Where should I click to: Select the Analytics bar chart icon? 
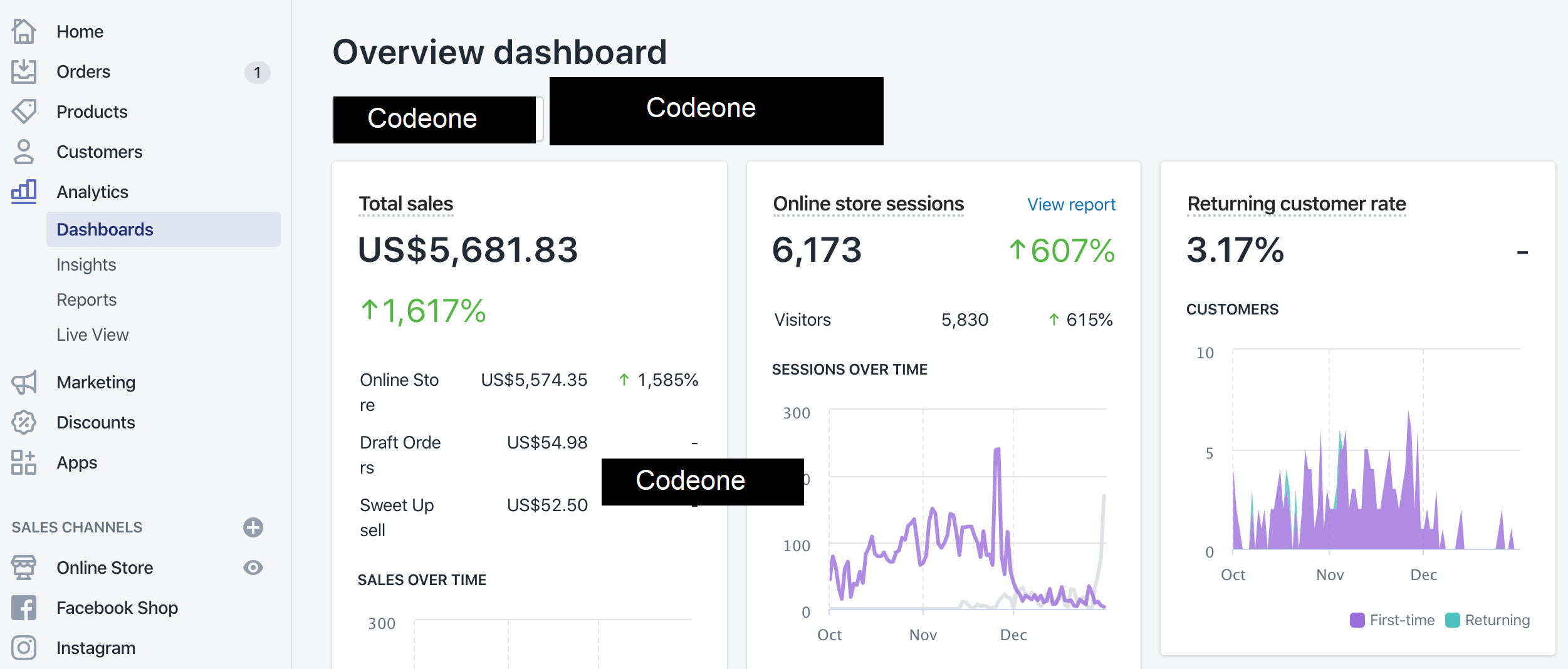24,192
